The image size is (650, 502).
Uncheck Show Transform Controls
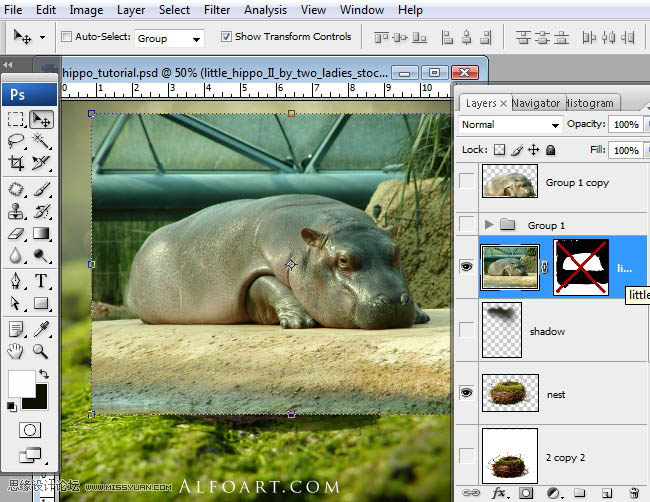(225, 37)
